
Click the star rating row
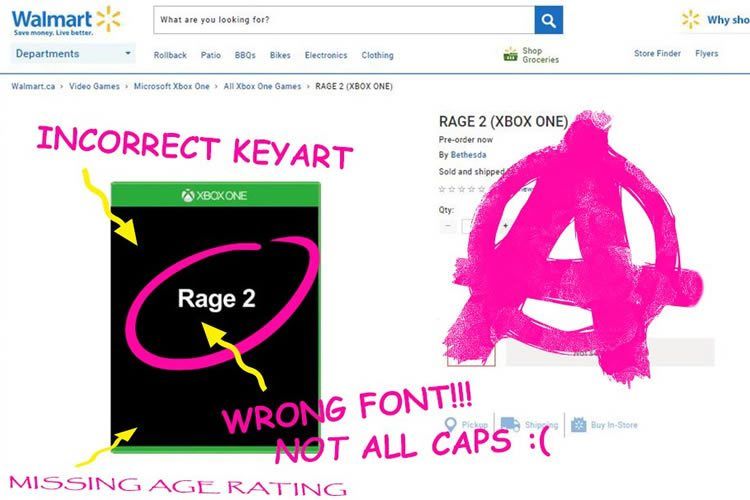[462, 189]
